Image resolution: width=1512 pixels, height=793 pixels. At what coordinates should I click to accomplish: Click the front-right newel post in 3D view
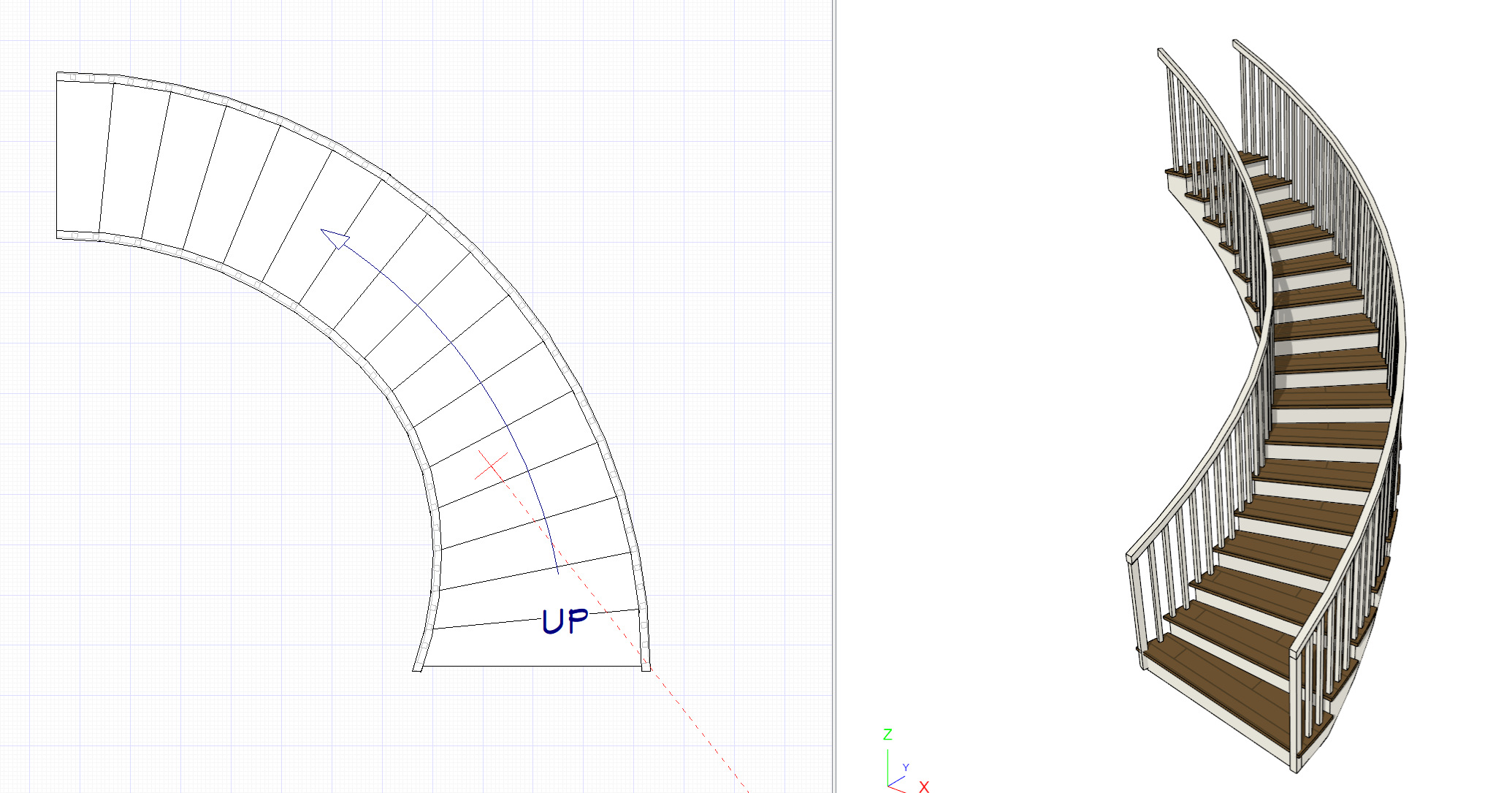(1297, 709)
